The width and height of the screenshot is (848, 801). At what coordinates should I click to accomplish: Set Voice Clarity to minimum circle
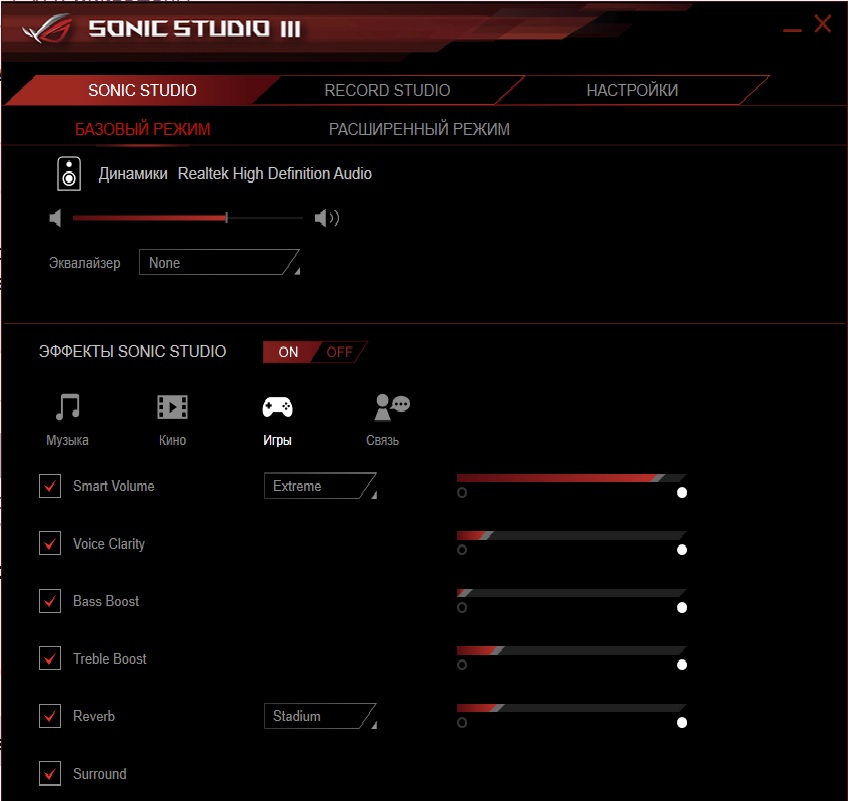point(462,550)
